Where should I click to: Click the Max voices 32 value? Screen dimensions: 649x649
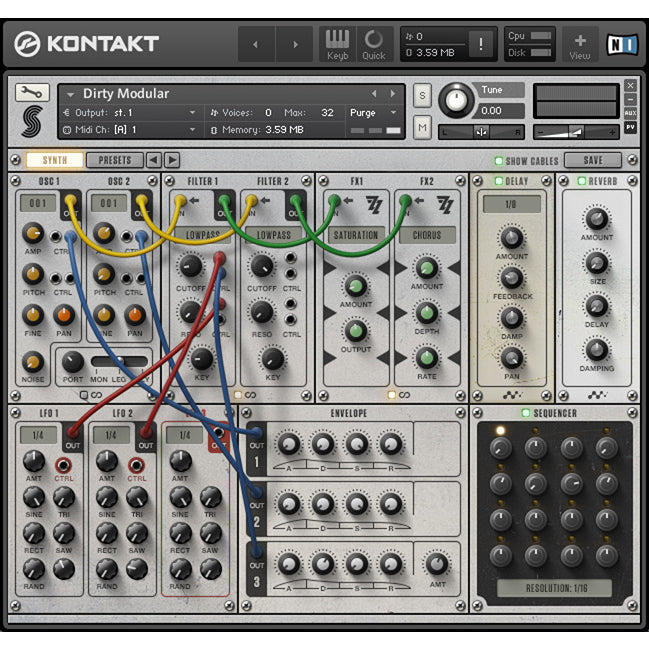click(327, 113)
